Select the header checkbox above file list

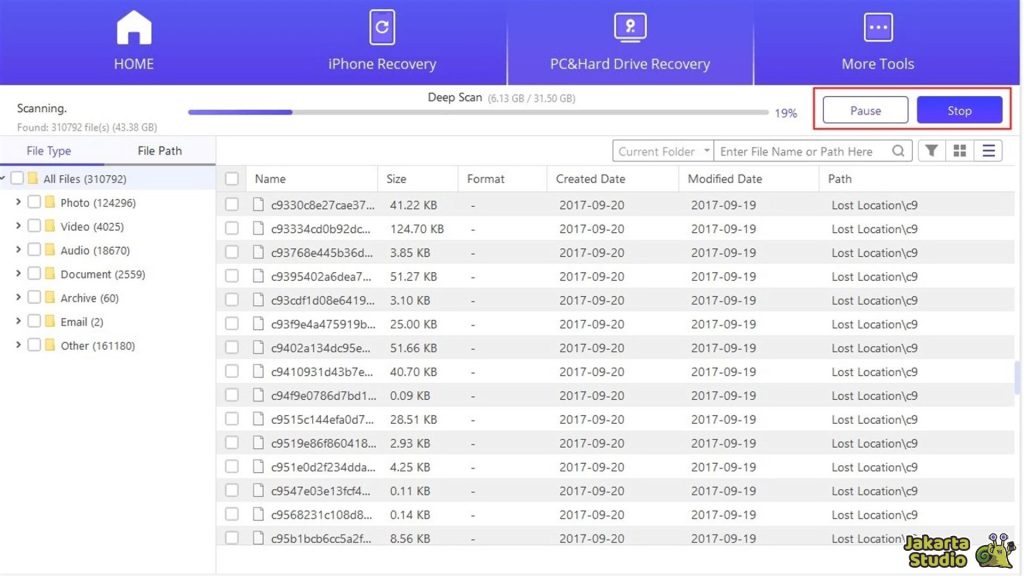231,178
